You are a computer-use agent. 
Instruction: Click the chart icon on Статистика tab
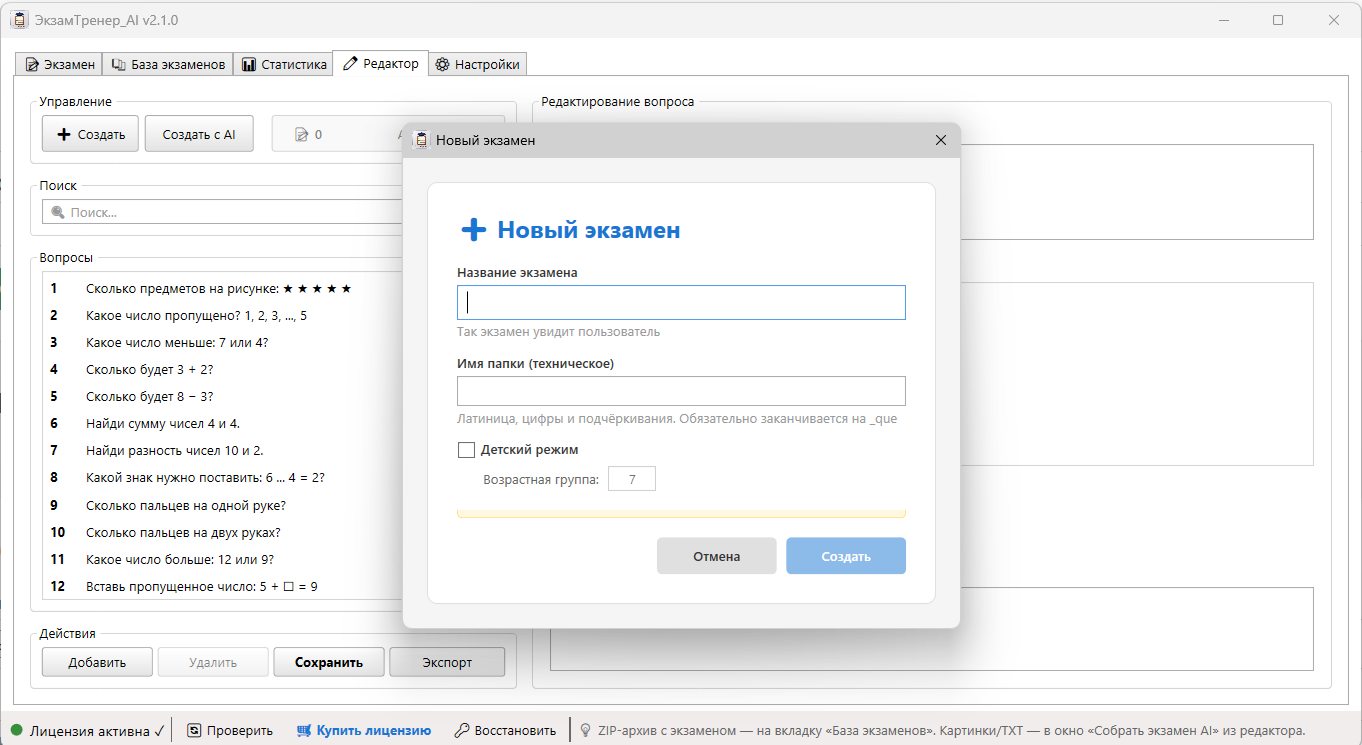(x=249, y=65)
